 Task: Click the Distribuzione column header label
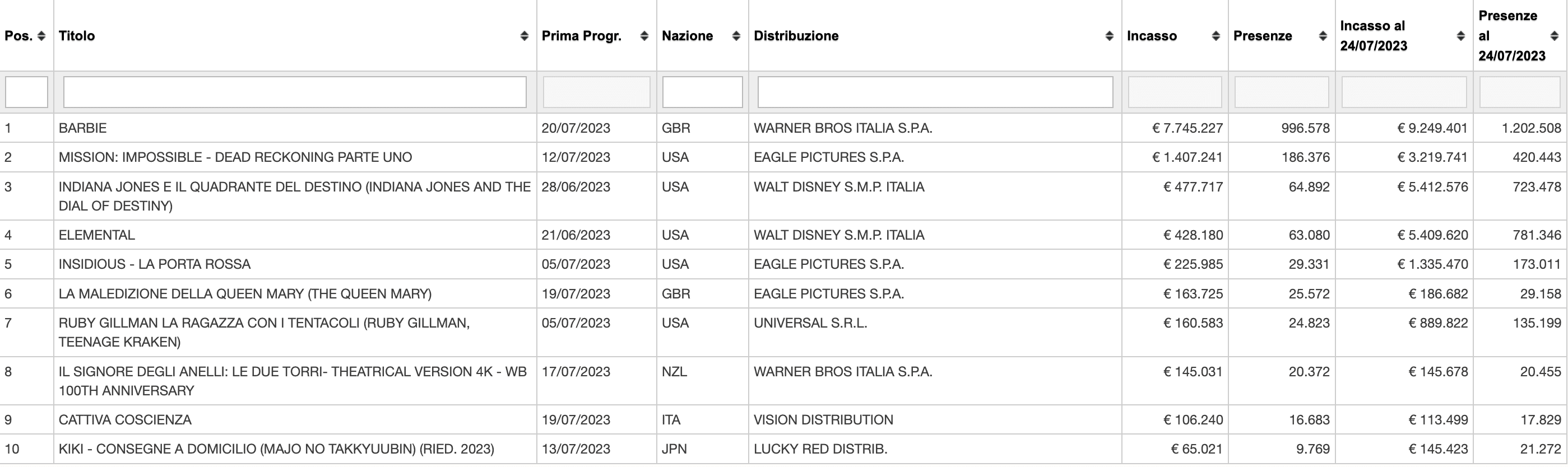pyautogui.click(x=796, y=36)
